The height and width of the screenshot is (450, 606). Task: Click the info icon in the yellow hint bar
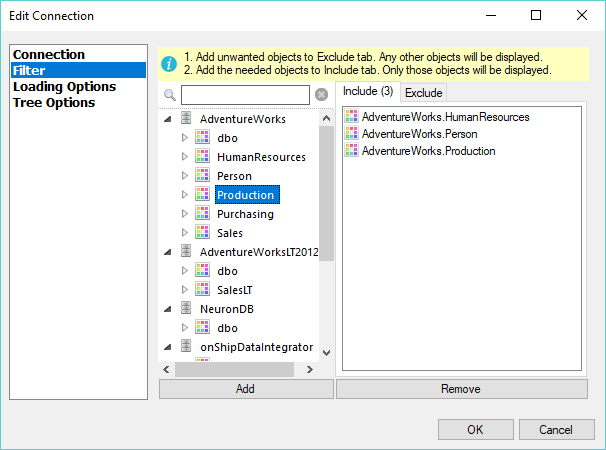[x=169, y=64]
